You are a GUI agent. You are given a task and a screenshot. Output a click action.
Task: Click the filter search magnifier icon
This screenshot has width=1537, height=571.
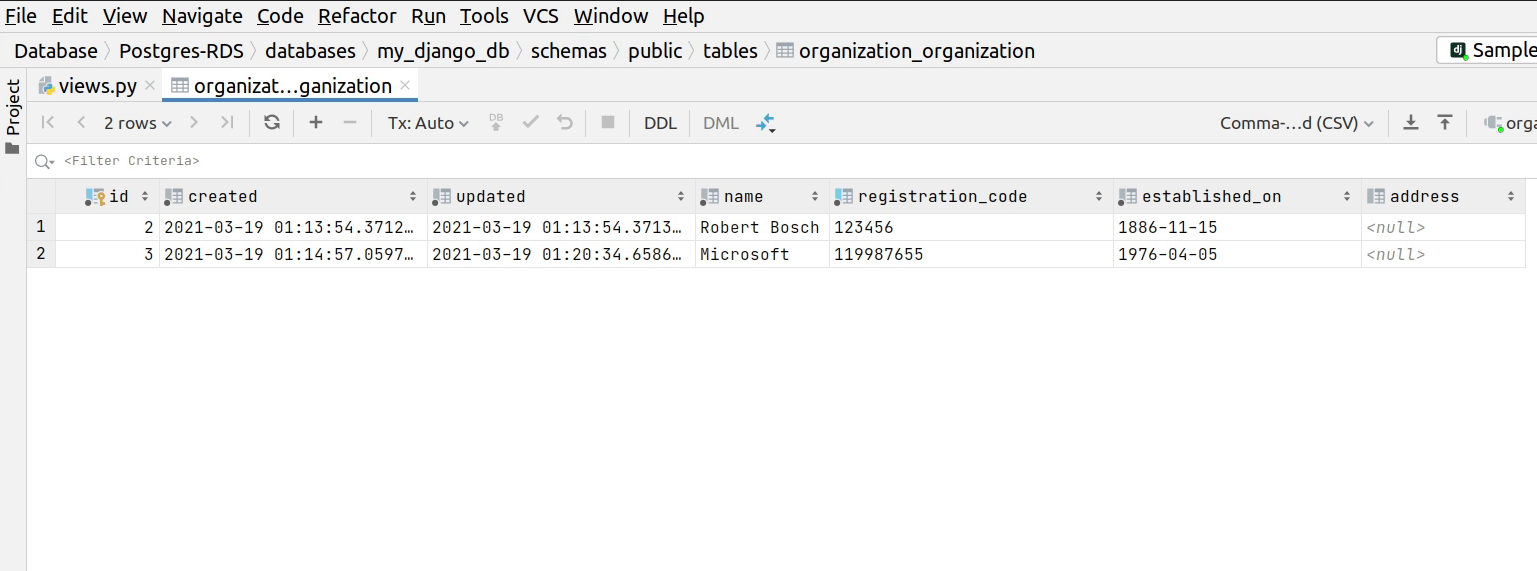pos(43,161)
